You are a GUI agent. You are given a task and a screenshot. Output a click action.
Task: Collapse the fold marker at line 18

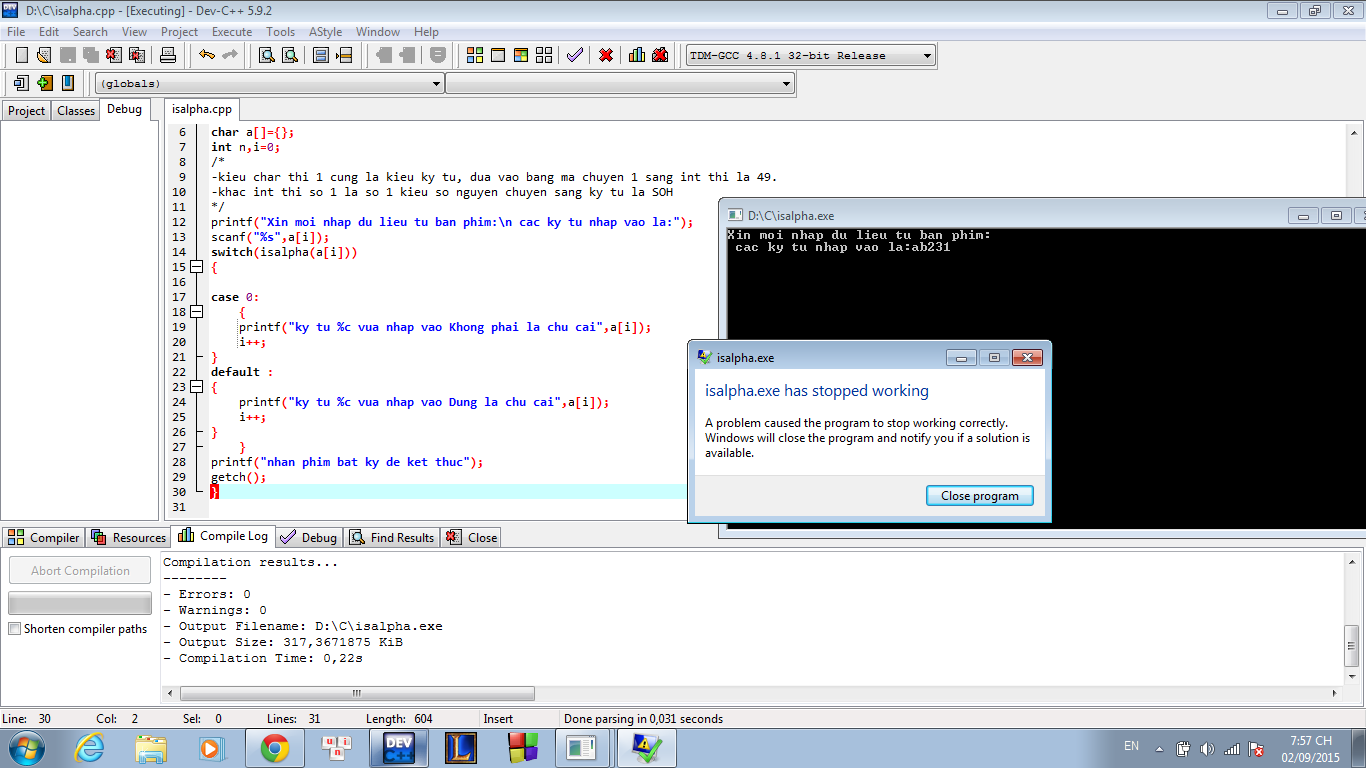(197, 312)
